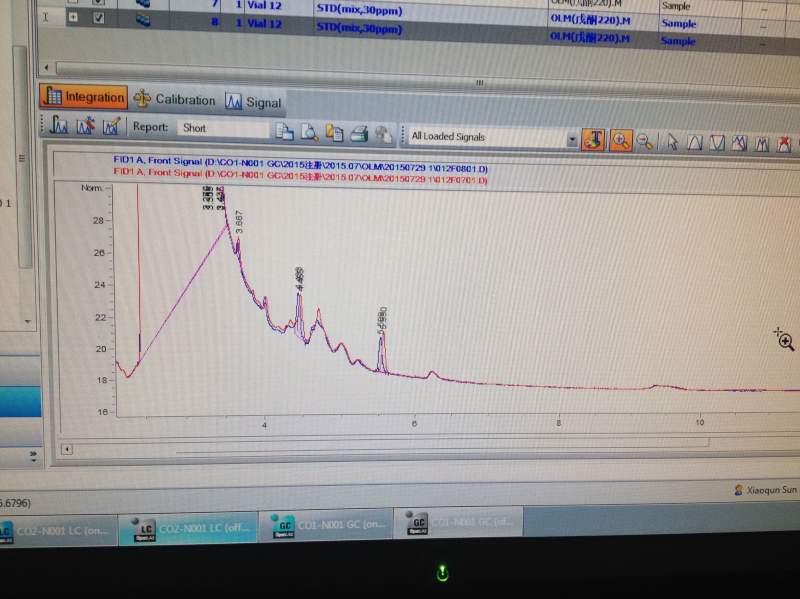Viewport: 800px width, 599px height.
Task: Open the All Loaded Signals combo box
Action: [493, 137]
